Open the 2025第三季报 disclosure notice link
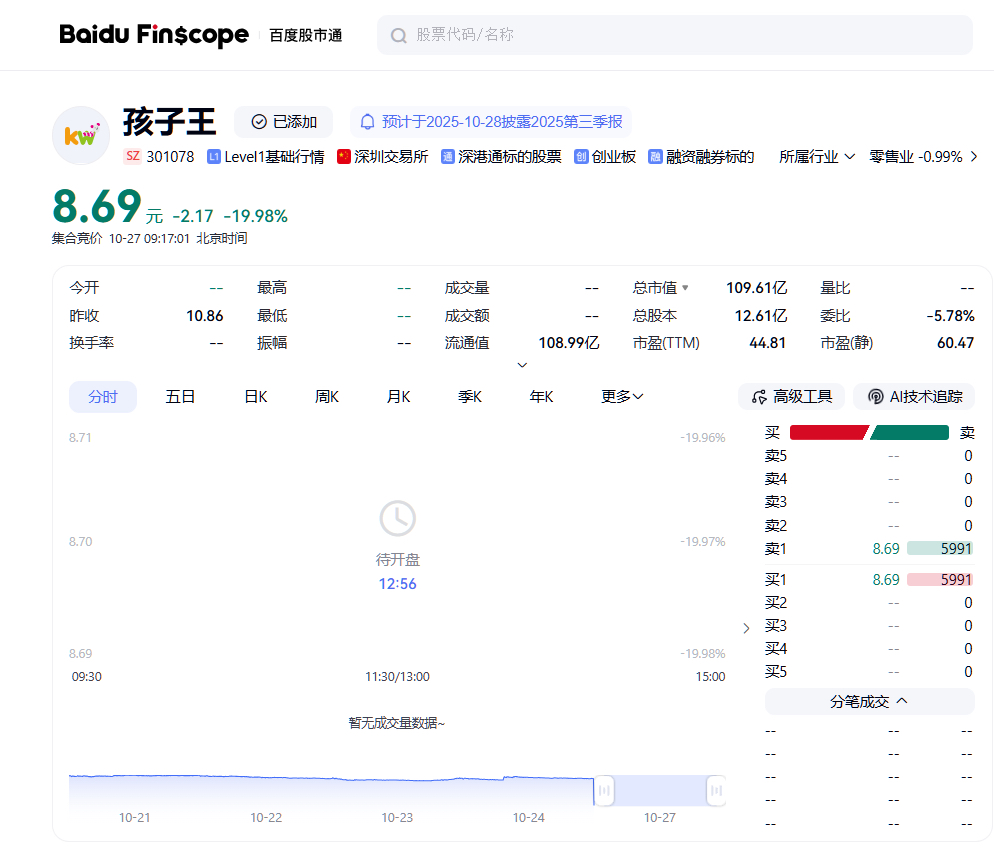This screenshot has height=852, width=994. (502, 122)
